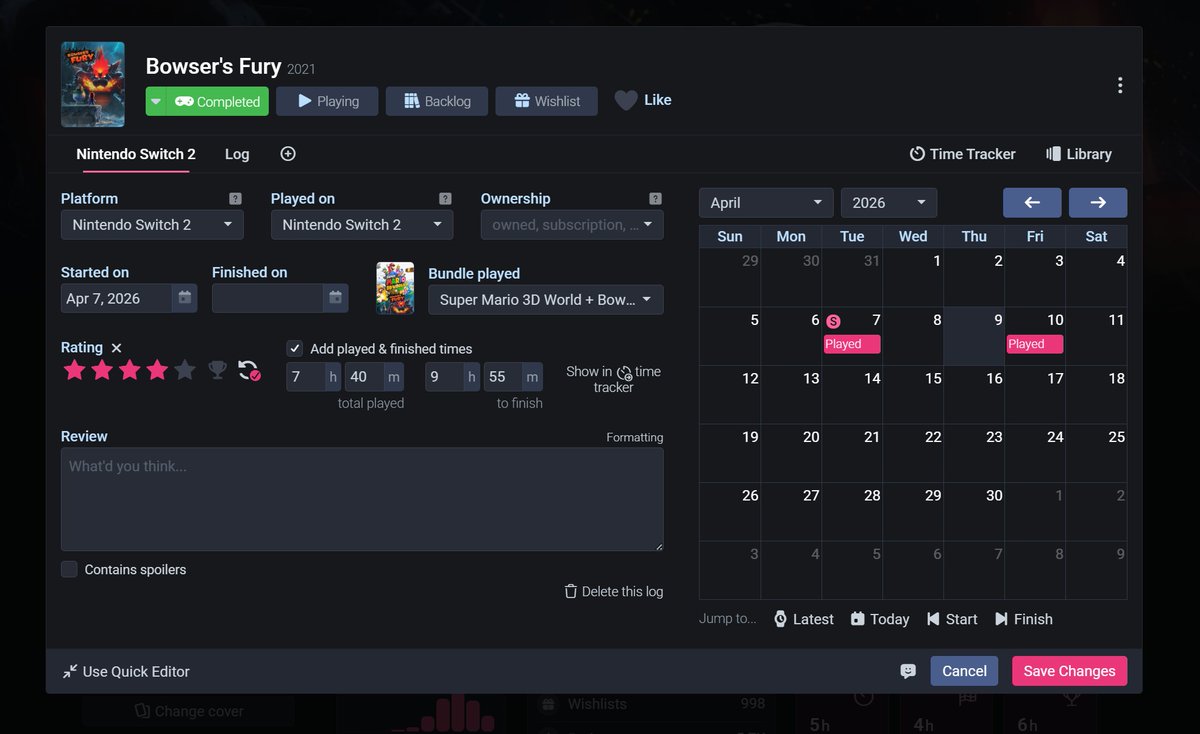Set rating to two stars
The height and width of the screenshot is (734, 1200).
[x=102, y=371]
